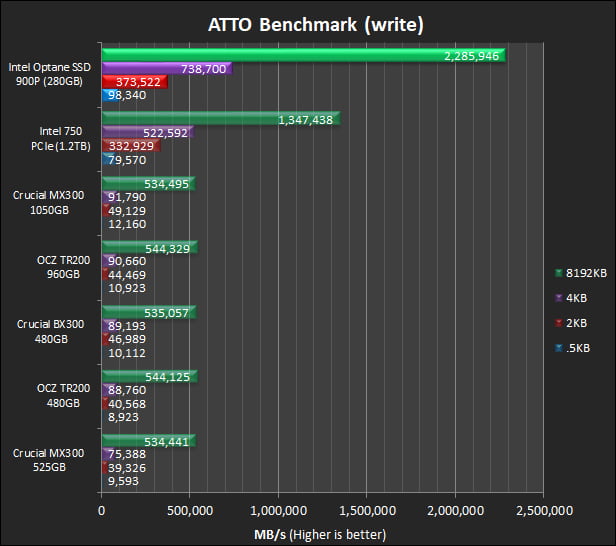The height and width of the screenshot is (546, 616).
Task: Click the 373,522 red bar
Action: coord(135,82)
